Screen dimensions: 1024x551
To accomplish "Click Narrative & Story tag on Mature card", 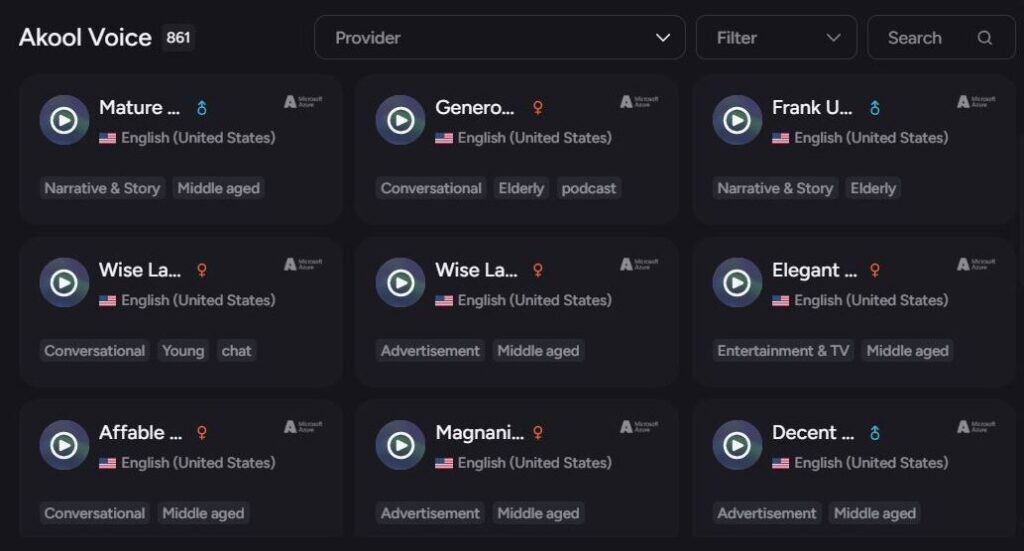I will (x=102, y=188).
